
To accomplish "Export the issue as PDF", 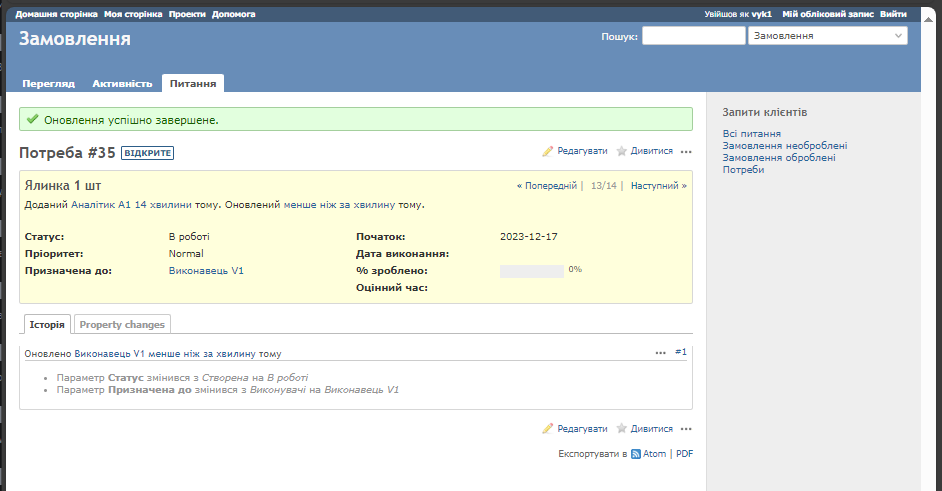I will click(684, 454).
